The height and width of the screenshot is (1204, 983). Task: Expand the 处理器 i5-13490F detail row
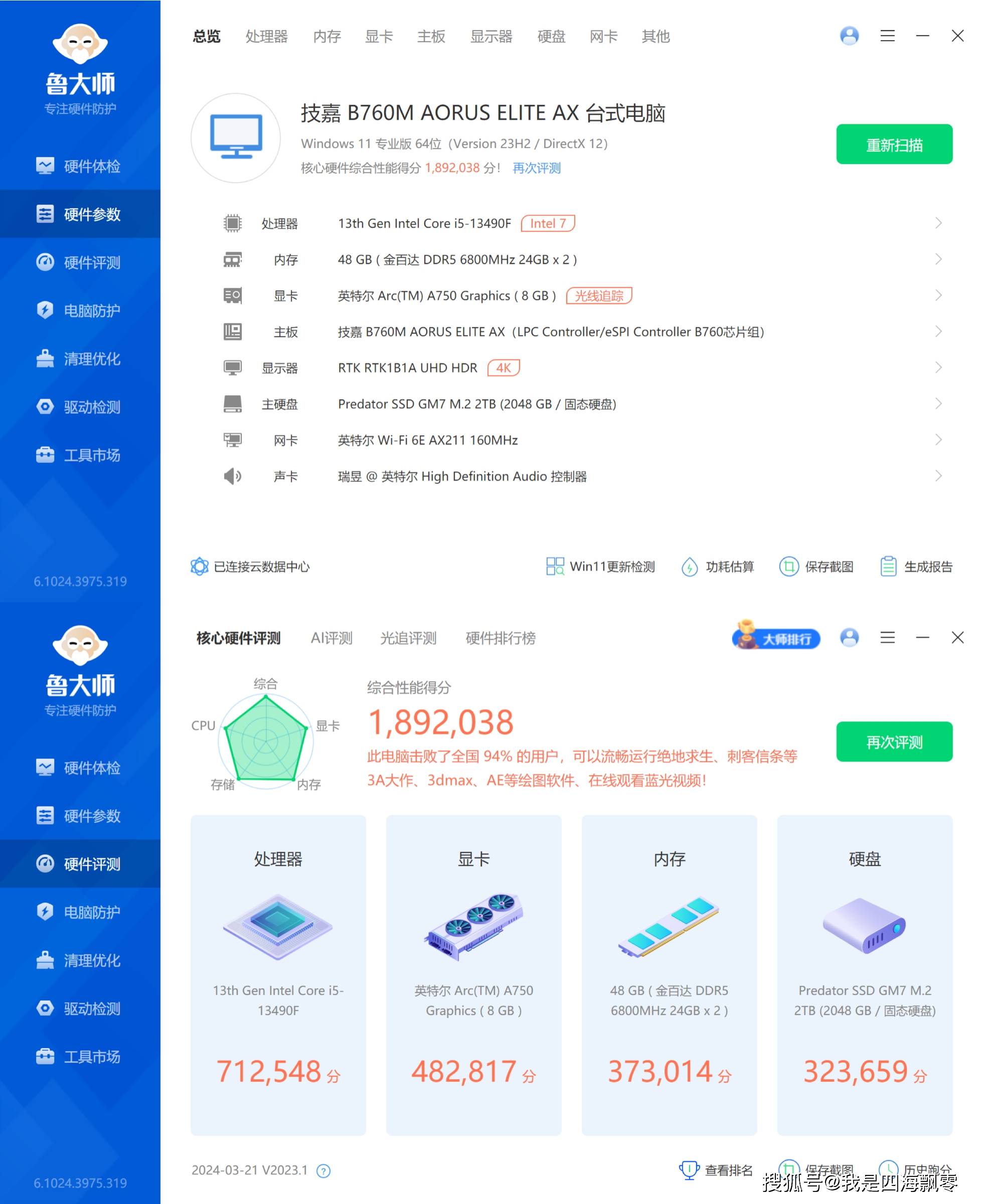coord(937,223)
